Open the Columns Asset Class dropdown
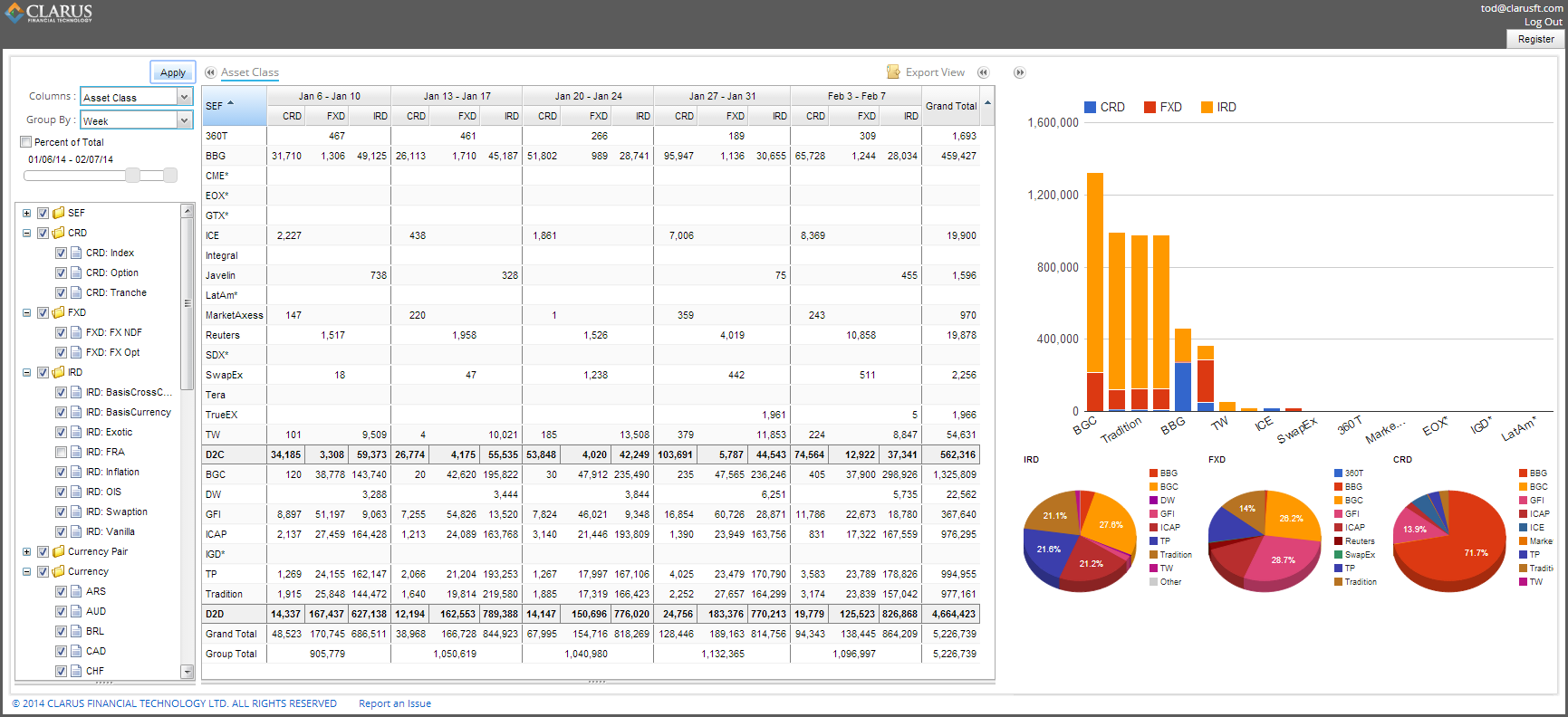The image size is (1568, 717). (184, 97)
